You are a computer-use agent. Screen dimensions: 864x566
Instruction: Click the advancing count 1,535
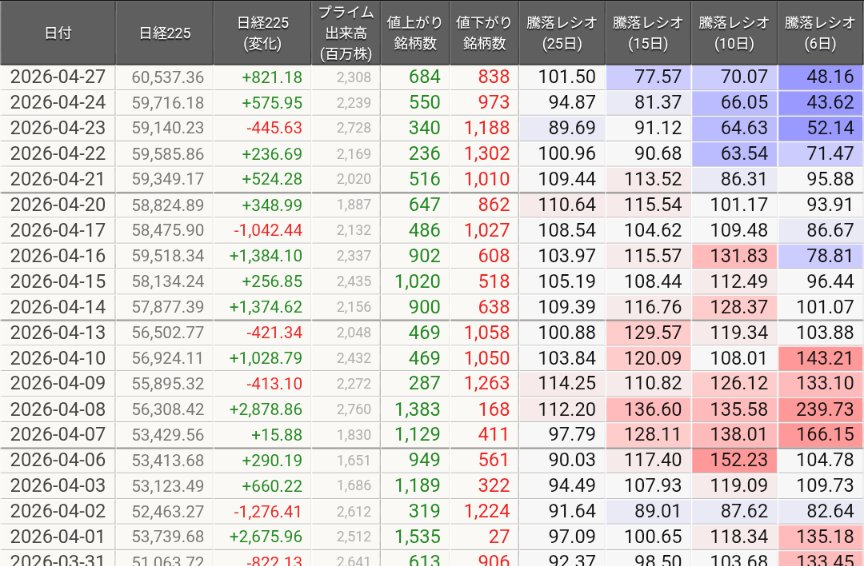coord(418,536)
